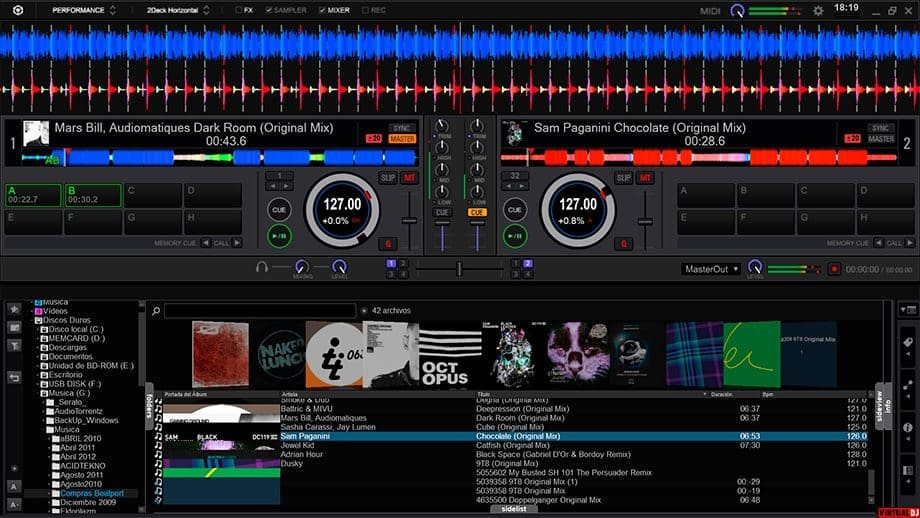Click the MasterOut level knob

click(755, 267)
